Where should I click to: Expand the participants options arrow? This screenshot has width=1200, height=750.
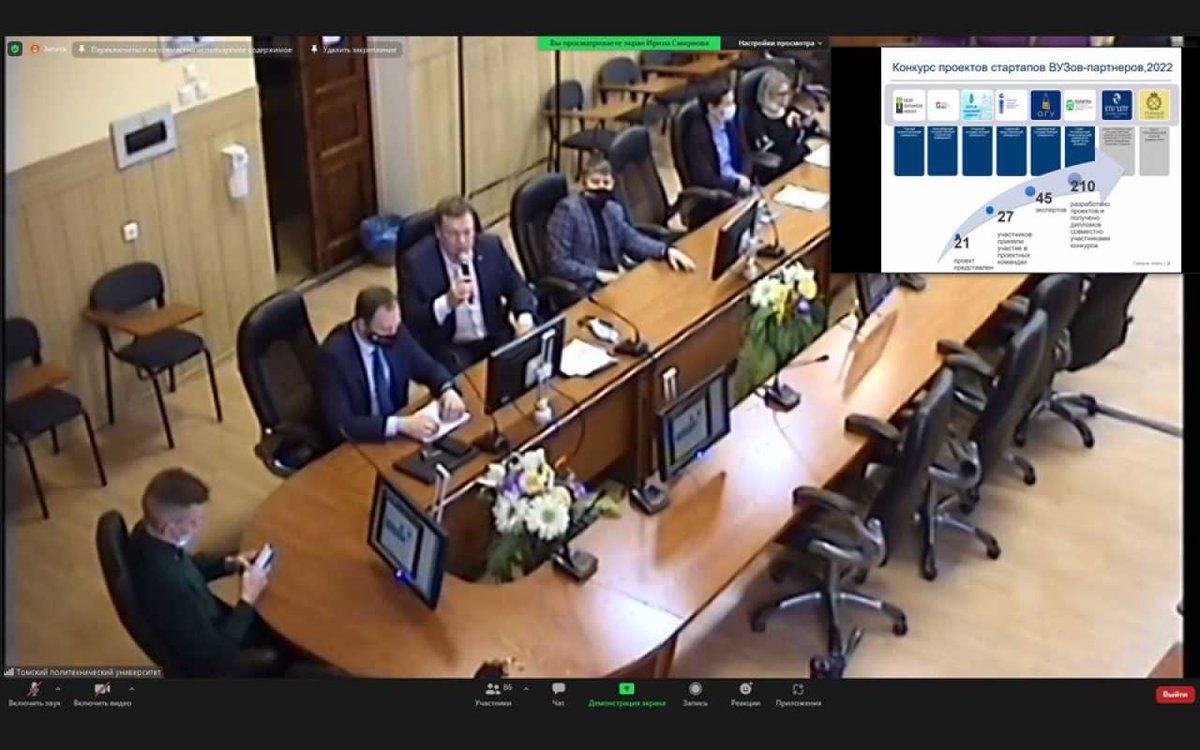(x=527, y=688)
